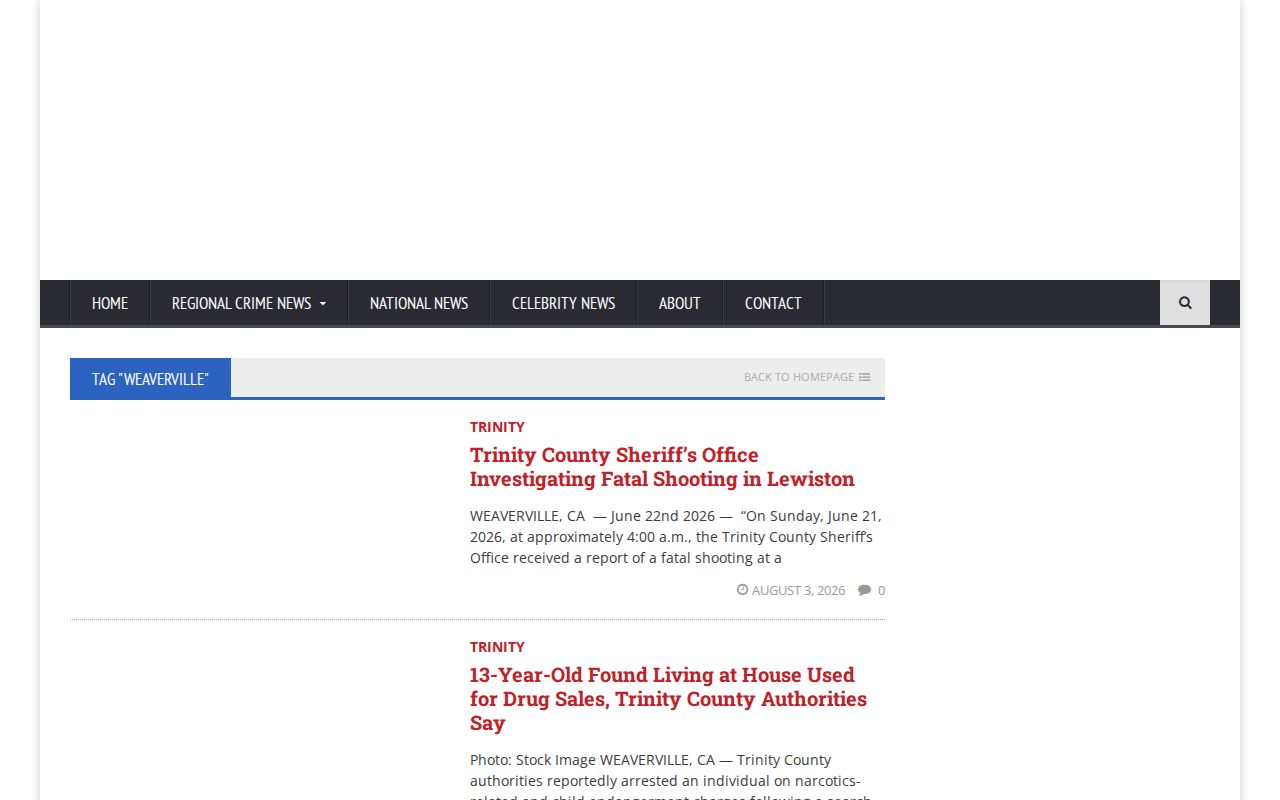The image size is (1280, 800).
Task: Select the TAG "WEAVERVILLE" heading label
Action: (x=150, y=378)
